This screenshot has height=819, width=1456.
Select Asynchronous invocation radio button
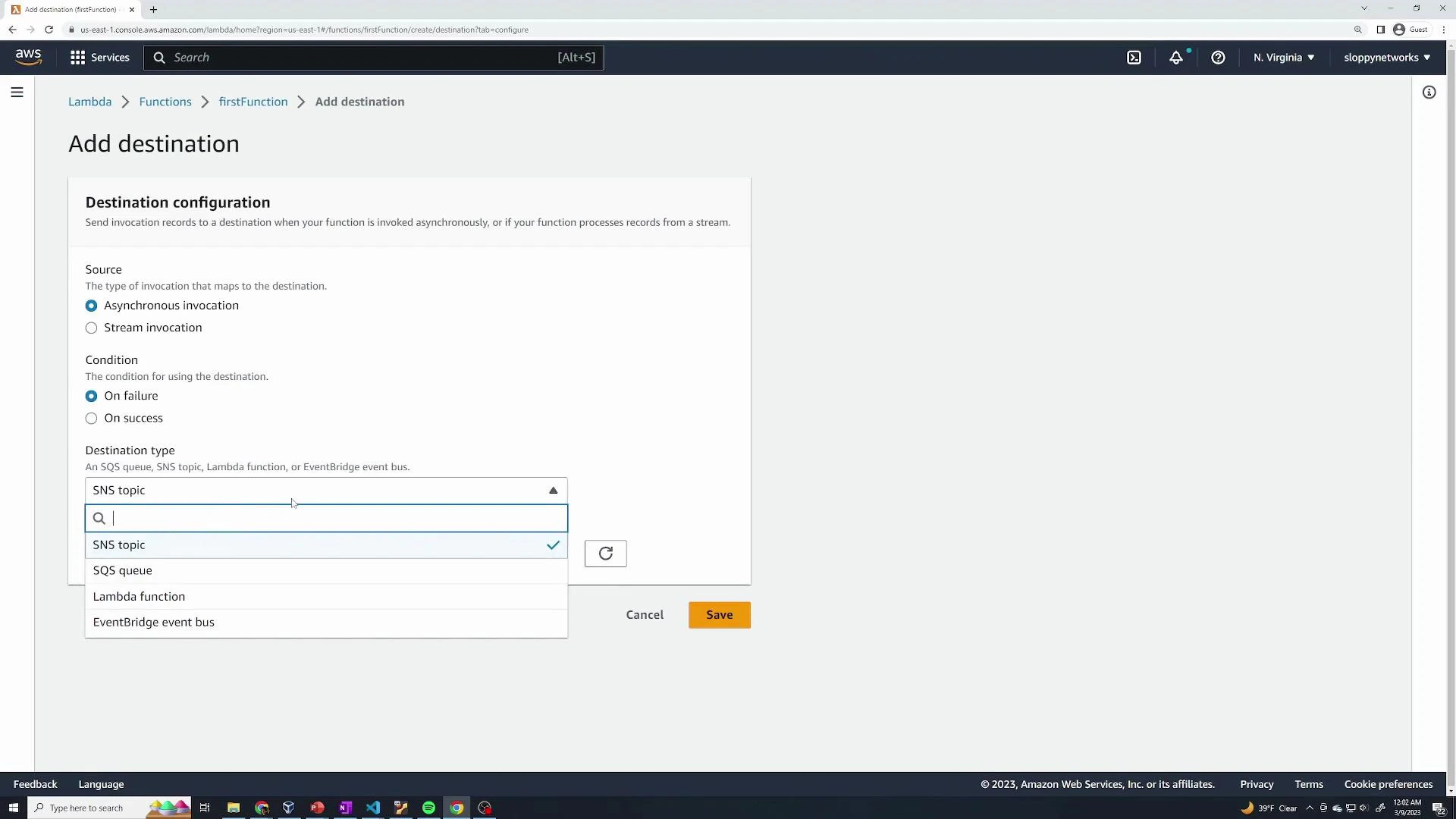(x=91, y=306)
